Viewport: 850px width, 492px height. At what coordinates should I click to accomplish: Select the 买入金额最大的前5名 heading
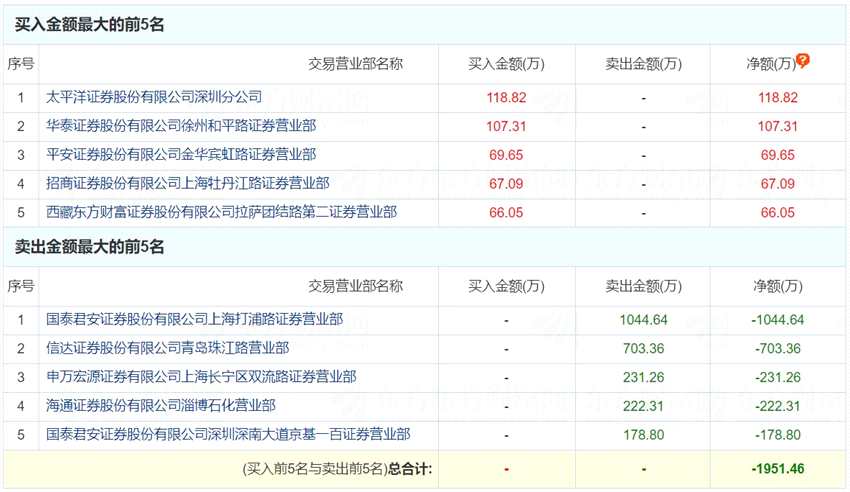pos(89,24)
